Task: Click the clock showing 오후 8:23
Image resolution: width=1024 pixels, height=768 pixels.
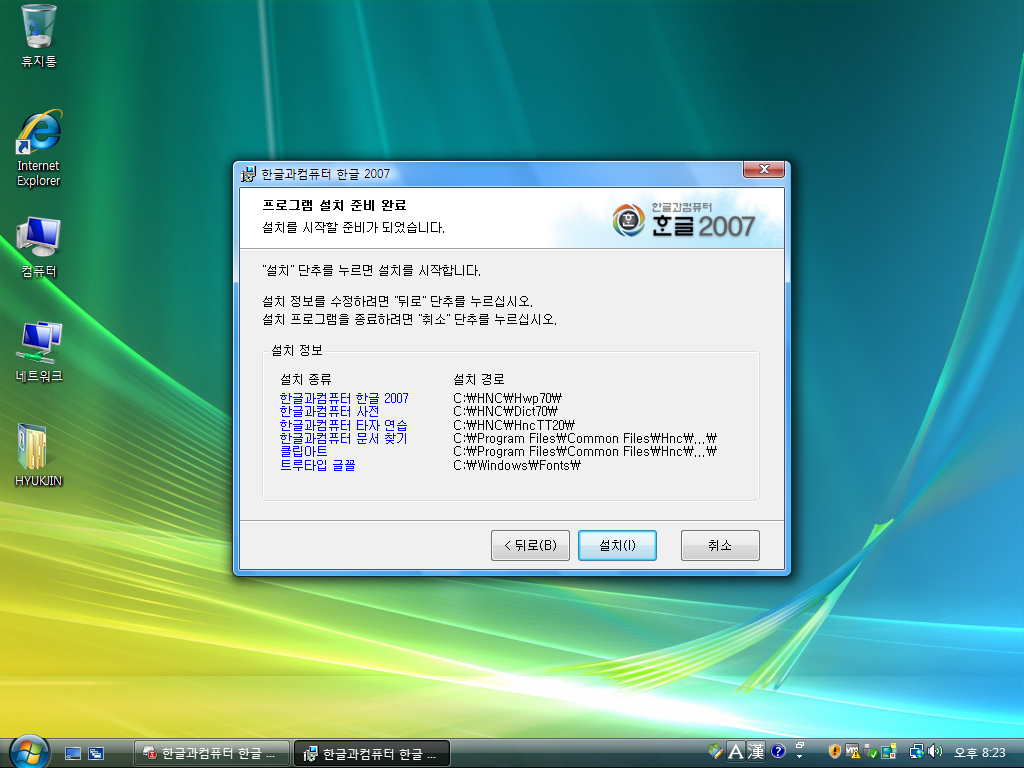Action: pos(980,752)
